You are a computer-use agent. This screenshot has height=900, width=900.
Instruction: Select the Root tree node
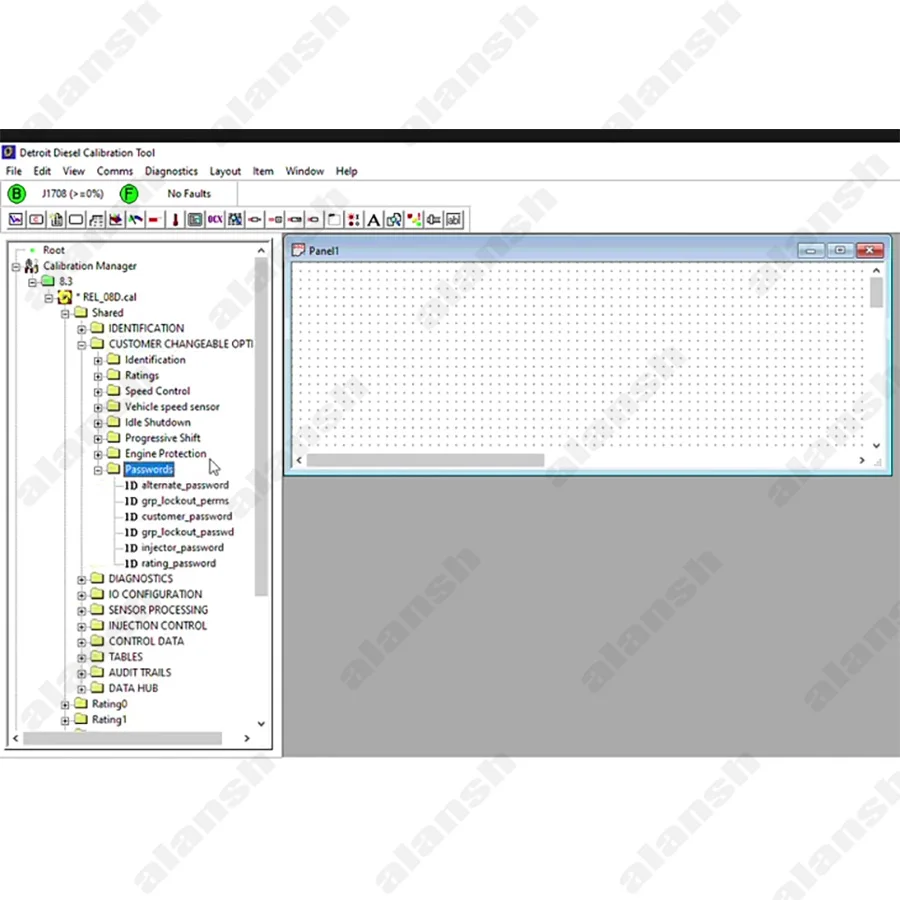(53, 250)
